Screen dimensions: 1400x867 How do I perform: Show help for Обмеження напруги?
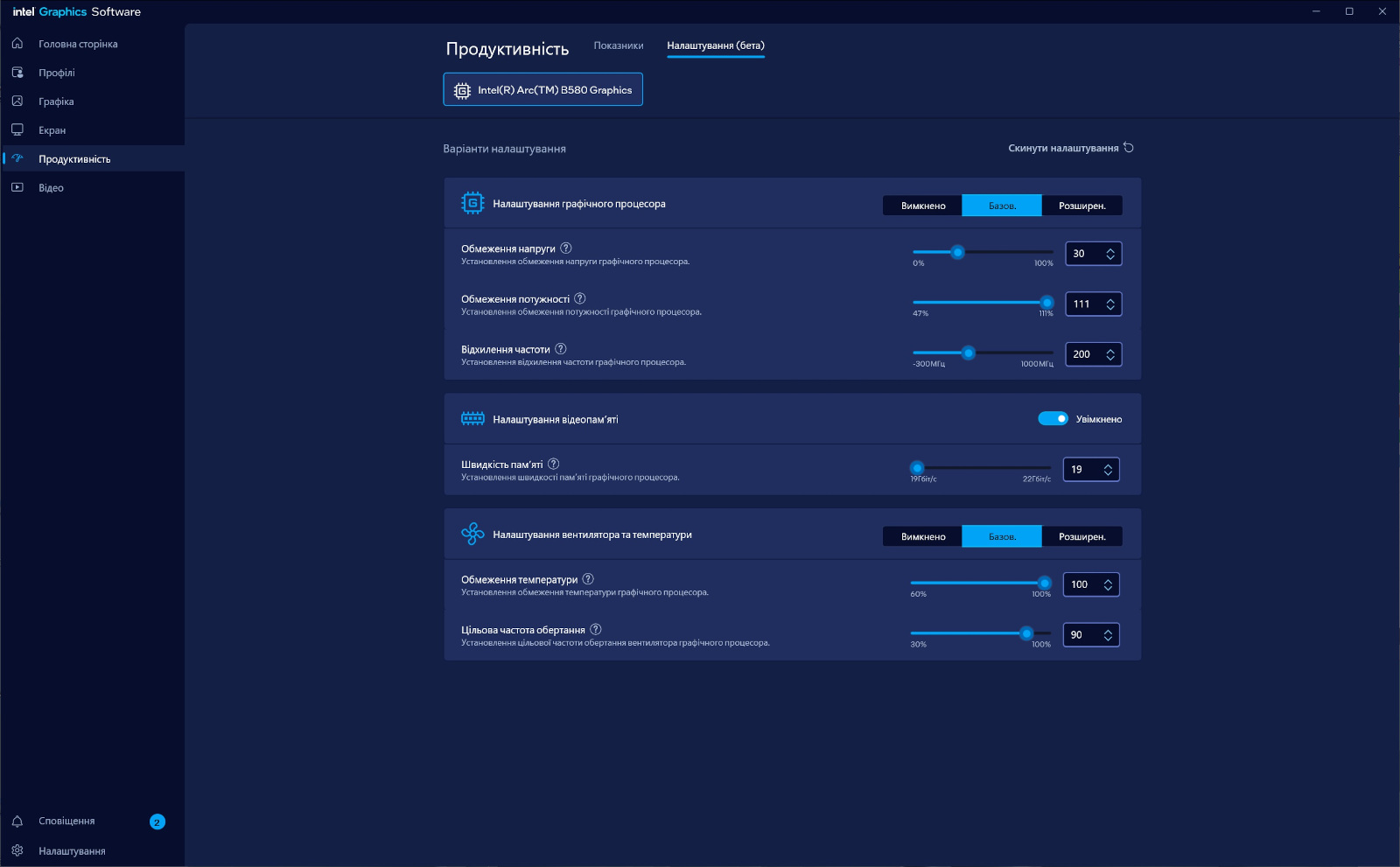(x=566, y=248)
